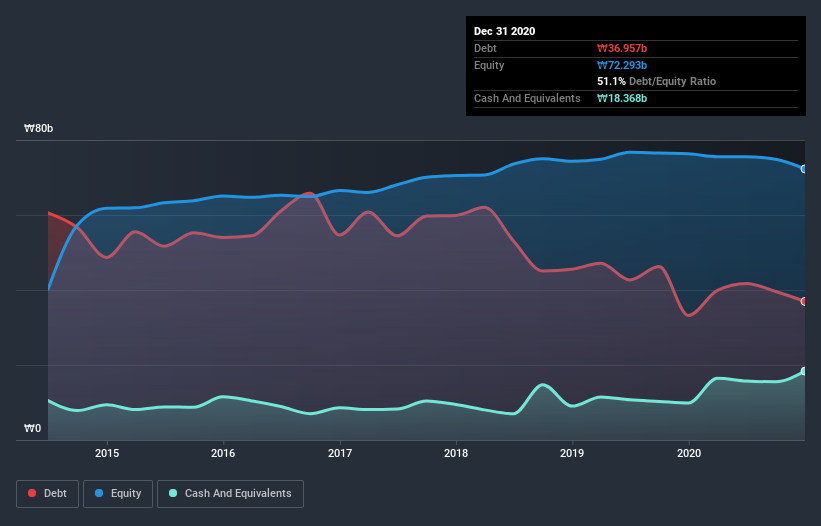The width and height of the screenshot is (821, 526).
Task: Click the 2018 x-axis label
Action: pos(456,453)
